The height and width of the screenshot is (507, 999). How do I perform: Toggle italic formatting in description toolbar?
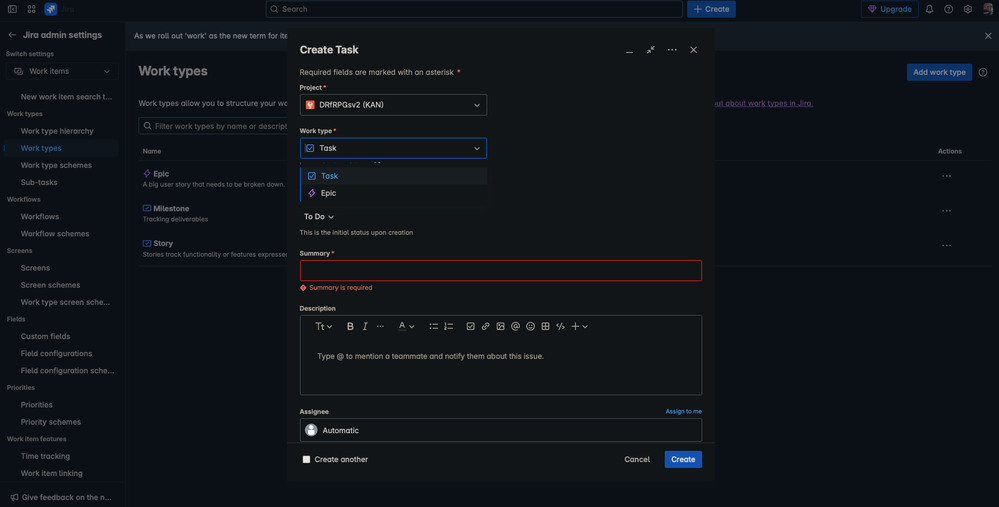(x=365, y=326)
